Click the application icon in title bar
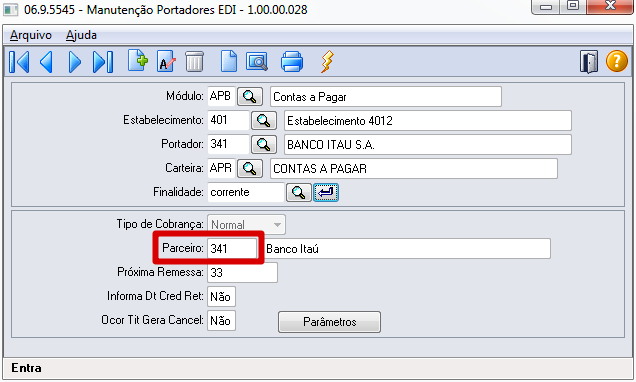This screenshot has height=382, width=636. pos(11,10)
